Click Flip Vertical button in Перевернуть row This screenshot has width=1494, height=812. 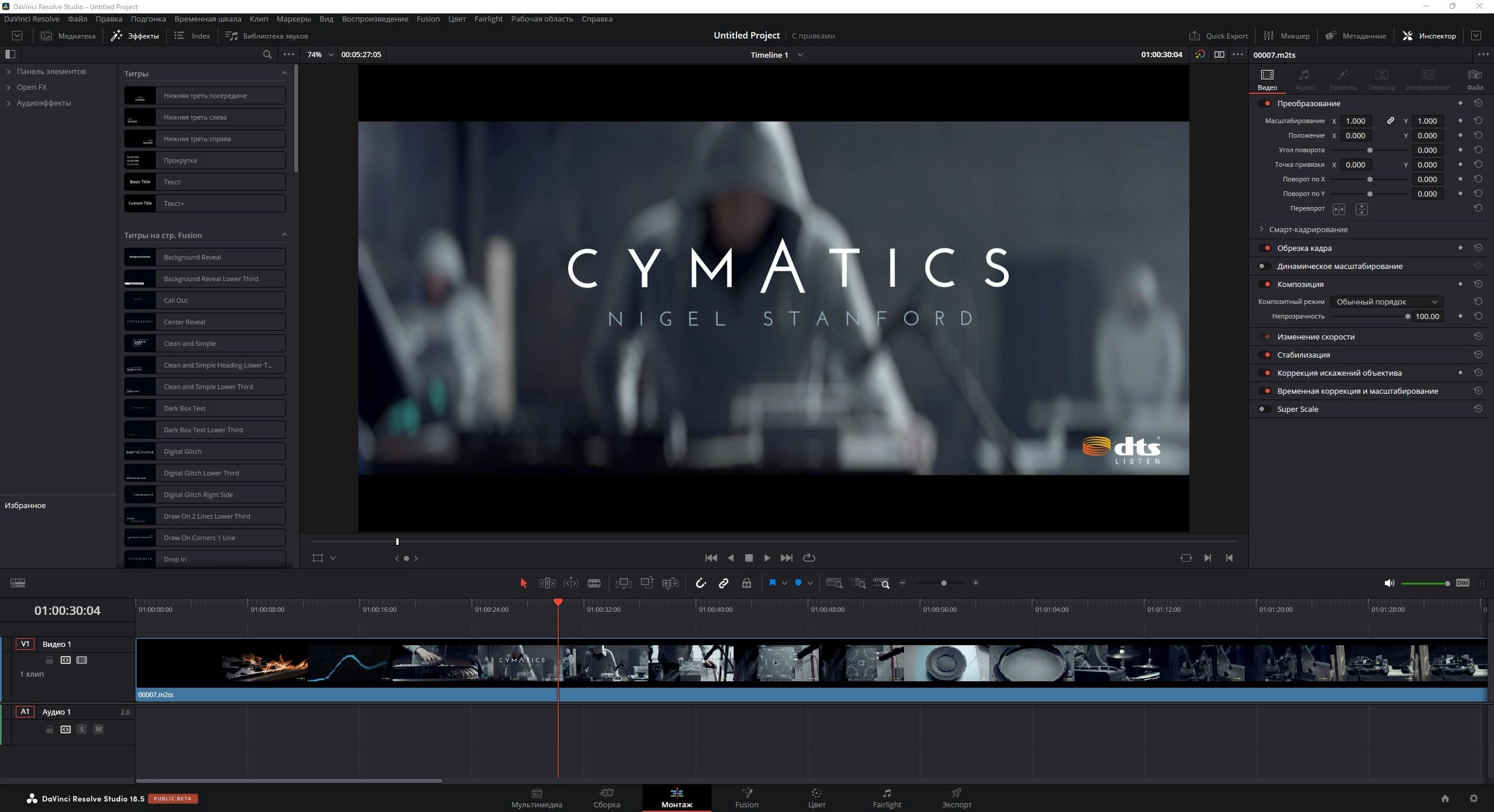pos(1362,209)
